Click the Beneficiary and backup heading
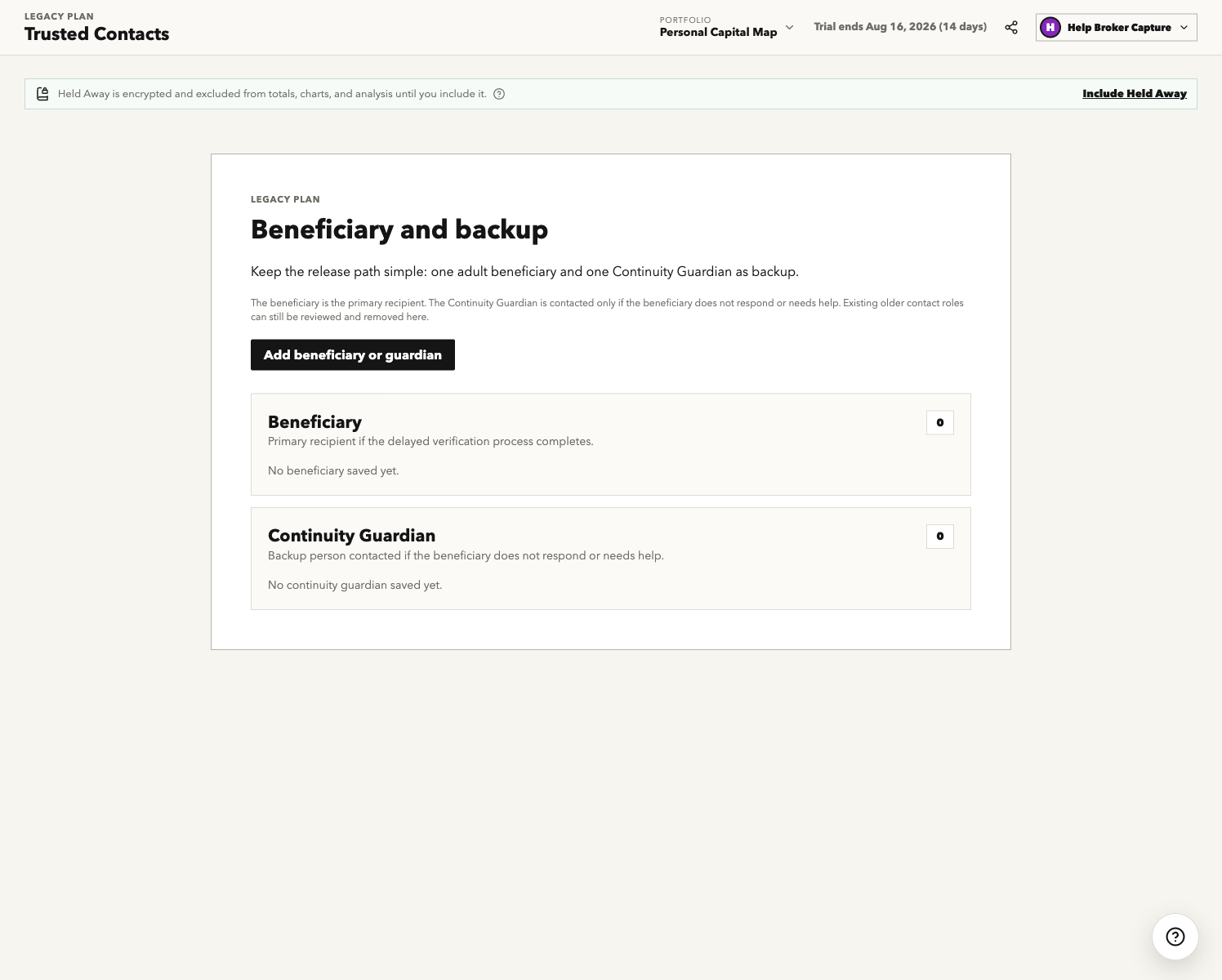 [x=399, y=229]
